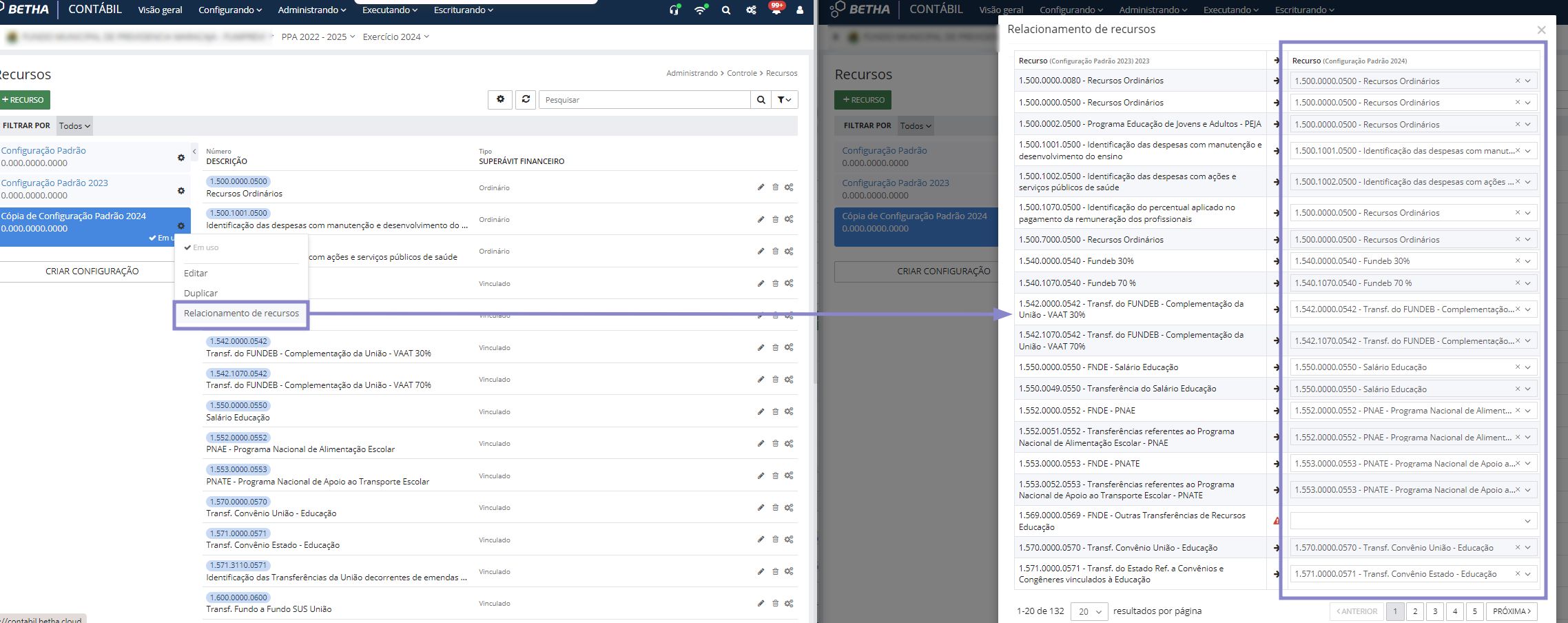Screen dimensions: 1568x623
Task: Expand the Exercício 2024 selector
Action: coord(396,37)
